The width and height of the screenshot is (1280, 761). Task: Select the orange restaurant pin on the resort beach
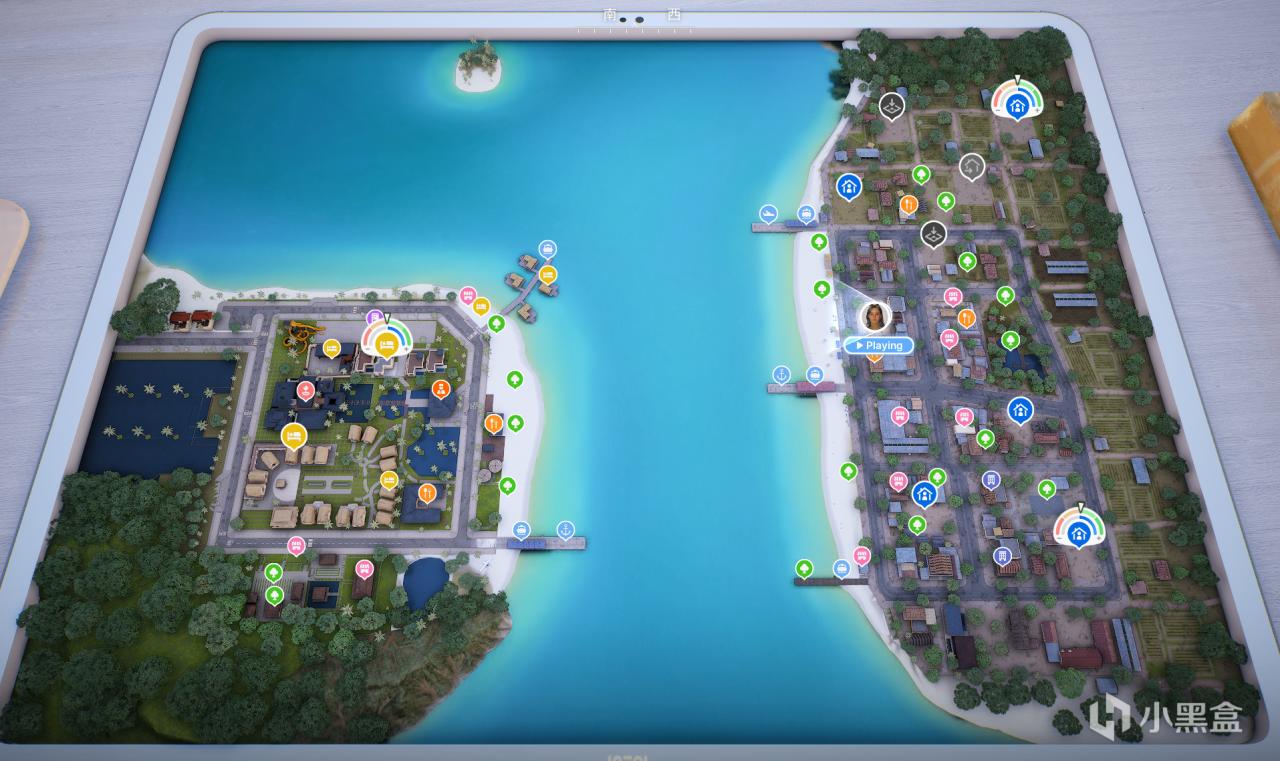[493, 423]
